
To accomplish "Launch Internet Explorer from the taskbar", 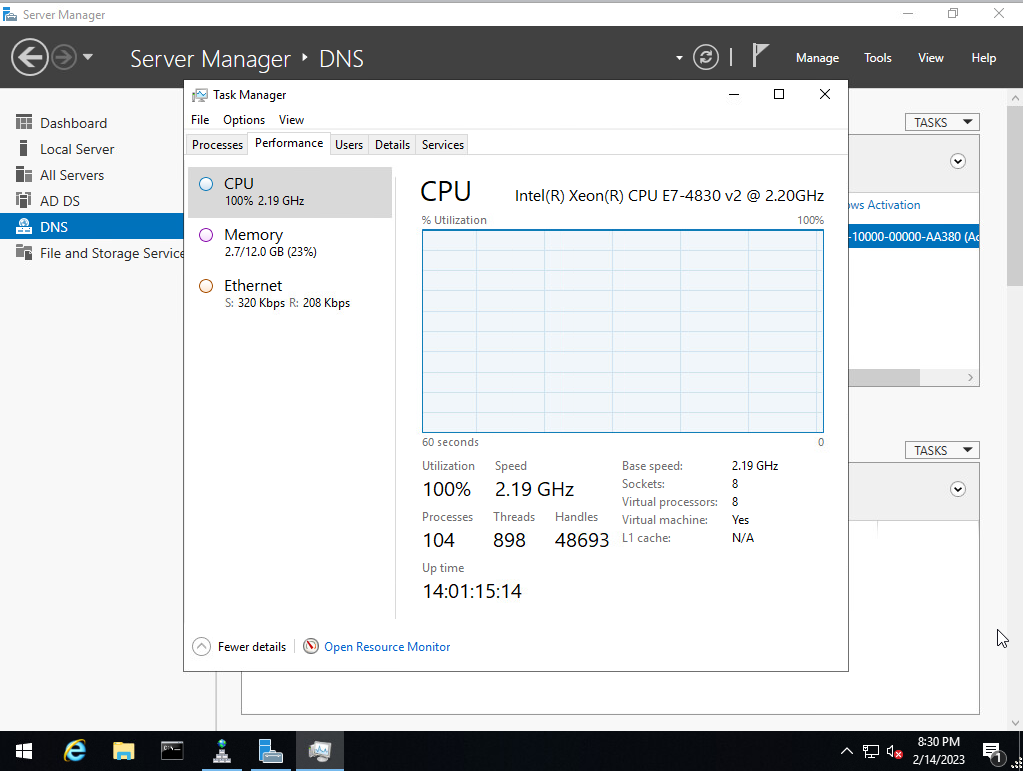I will 74,751.
